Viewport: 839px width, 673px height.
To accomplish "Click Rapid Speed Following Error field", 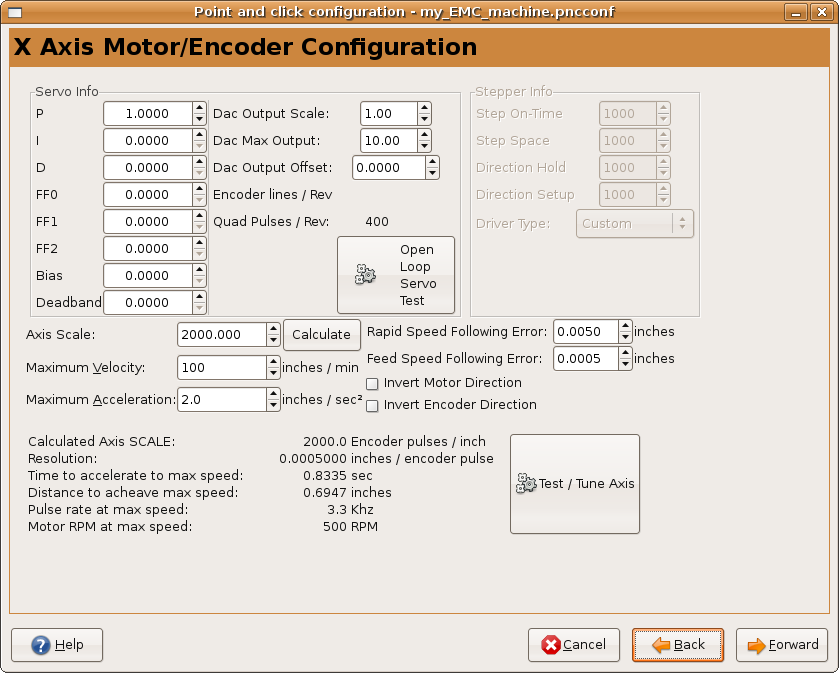I will 586,332.
